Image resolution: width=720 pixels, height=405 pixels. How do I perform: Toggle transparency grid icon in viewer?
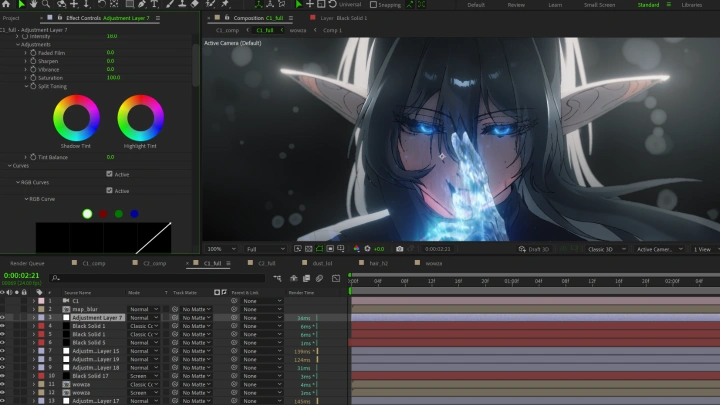(x=309, y=249)
